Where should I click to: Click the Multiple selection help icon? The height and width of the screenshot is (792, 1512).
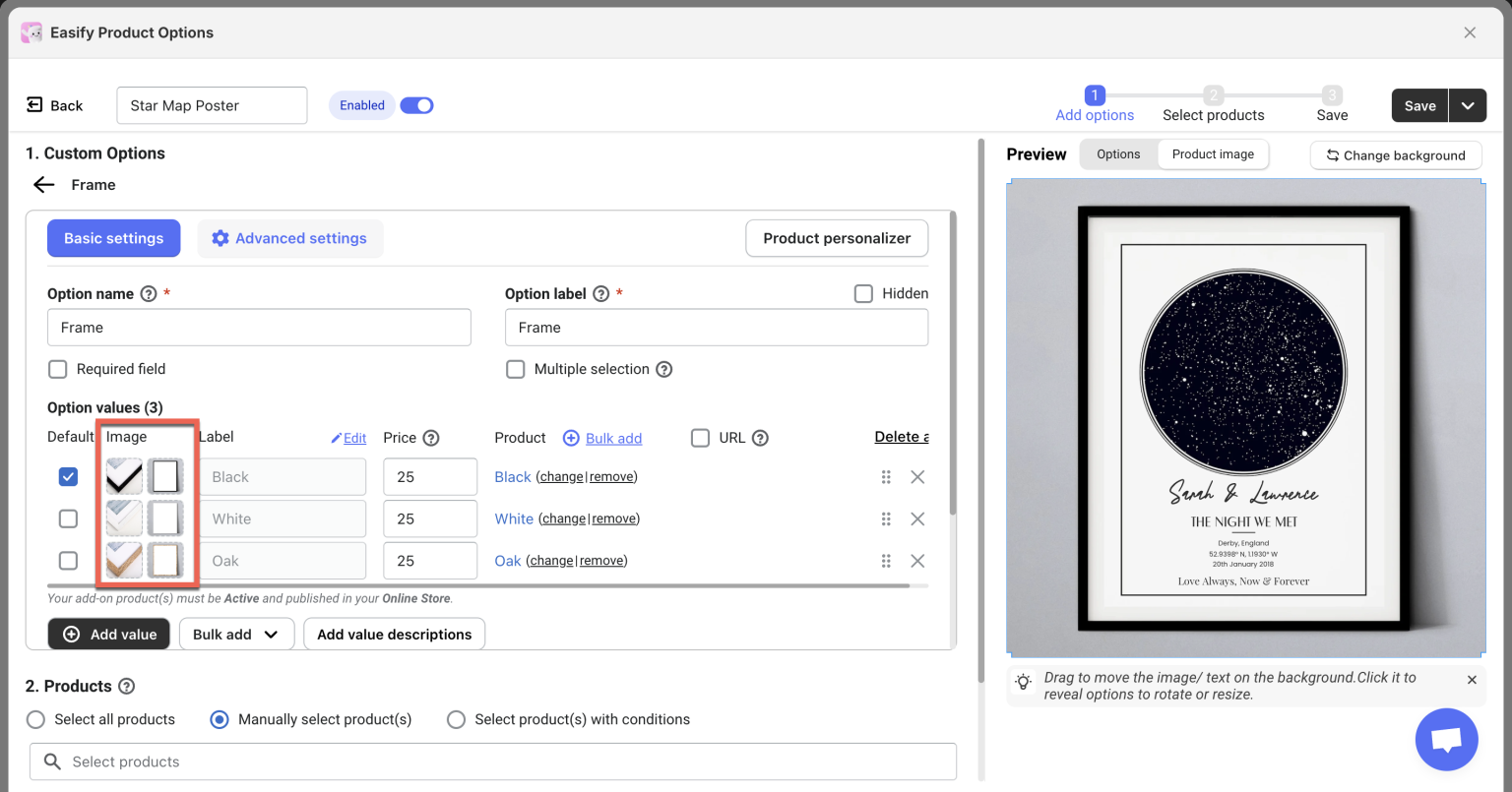(x=664, y=370)
